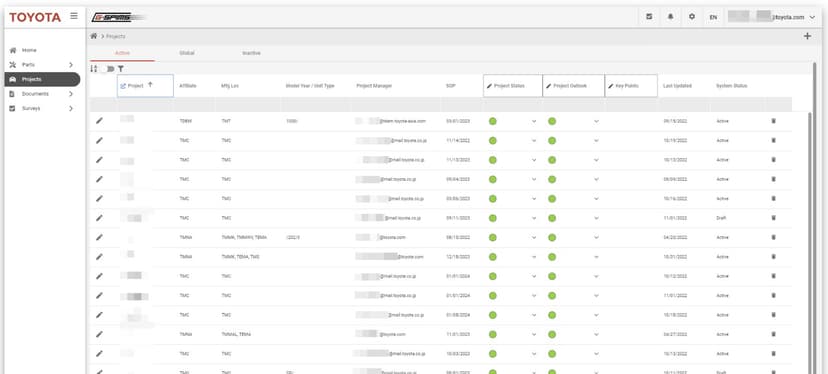Expand the Documents sidebar submenu chevron
828x374 pixels.
(x=71, y=94)
